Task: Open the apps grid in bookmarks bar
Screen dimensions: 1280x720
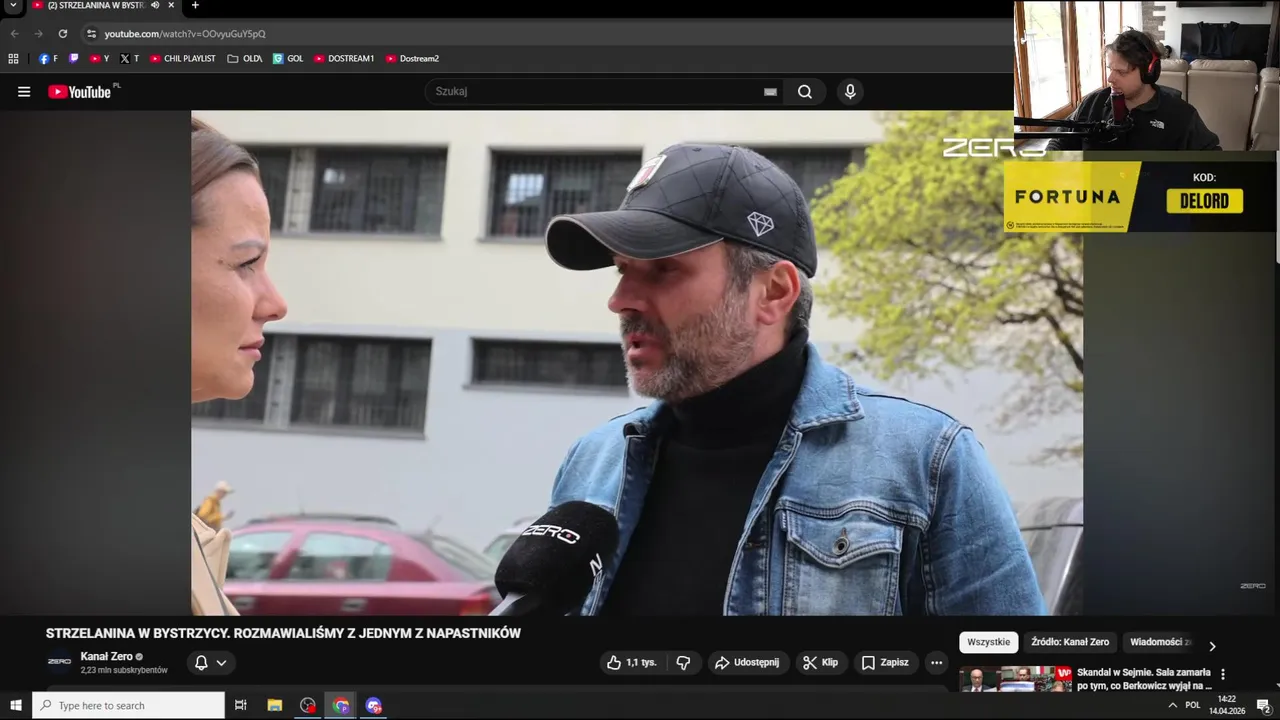Action: (13, 59)
